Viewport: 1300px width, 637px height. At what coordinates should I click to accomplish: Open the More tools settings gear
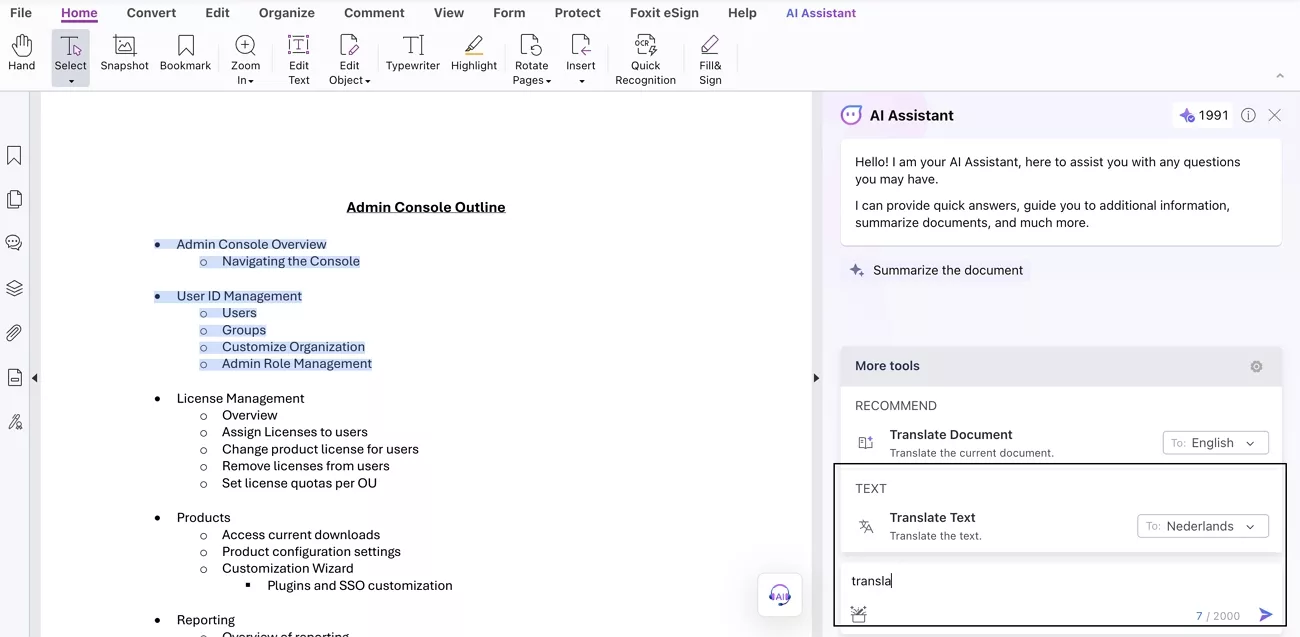click(1256, 366)
